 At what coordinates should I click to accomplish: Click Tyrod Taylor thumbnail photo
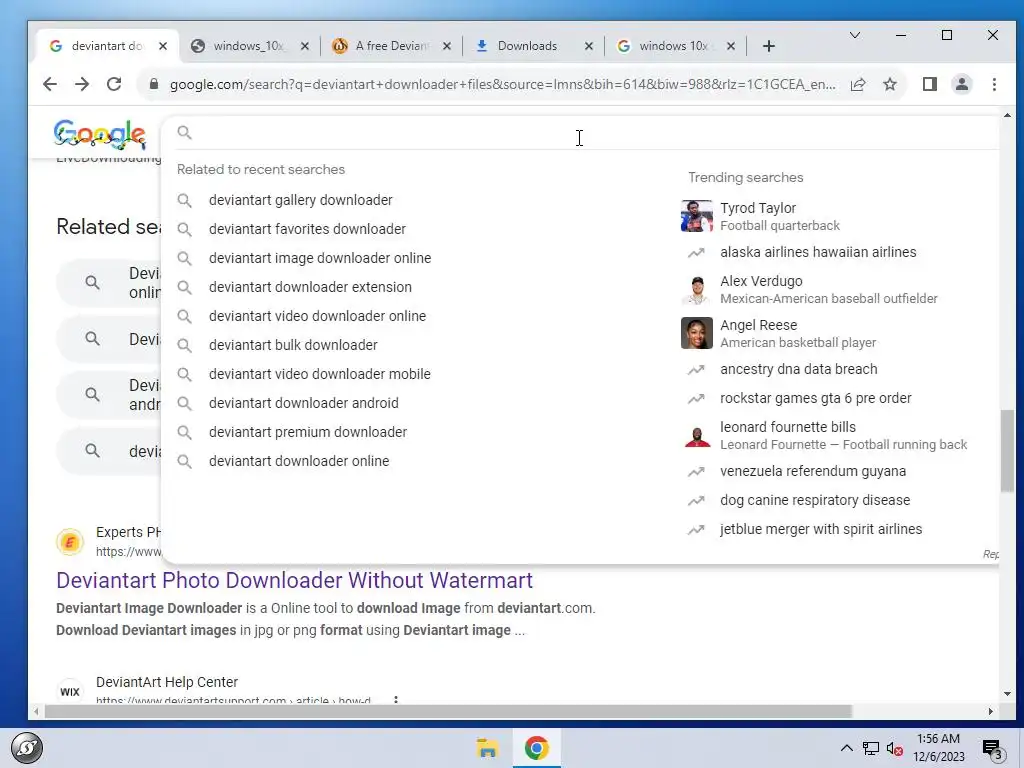pos(697,216)
